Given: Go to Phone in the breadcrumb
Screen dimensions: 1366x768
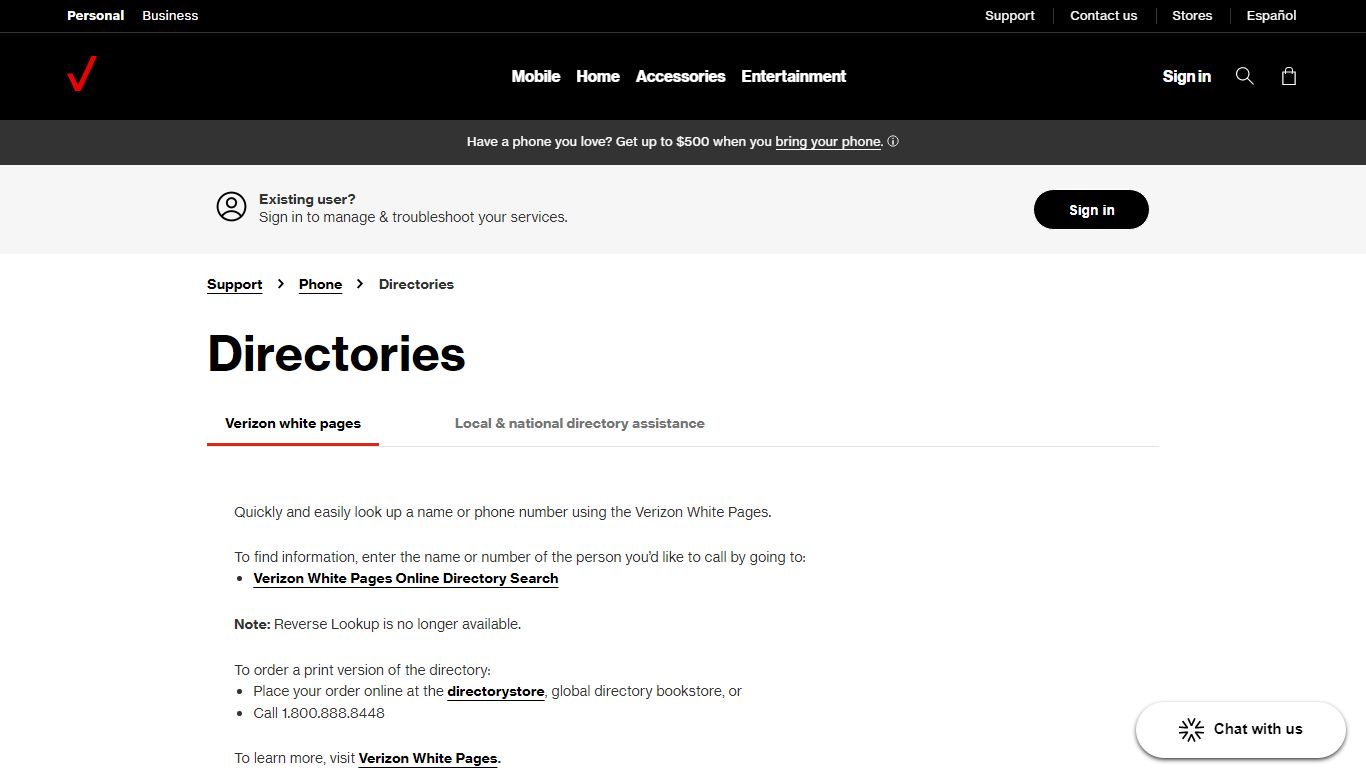Looking at the screenshot, I should [x=321, y=285].
